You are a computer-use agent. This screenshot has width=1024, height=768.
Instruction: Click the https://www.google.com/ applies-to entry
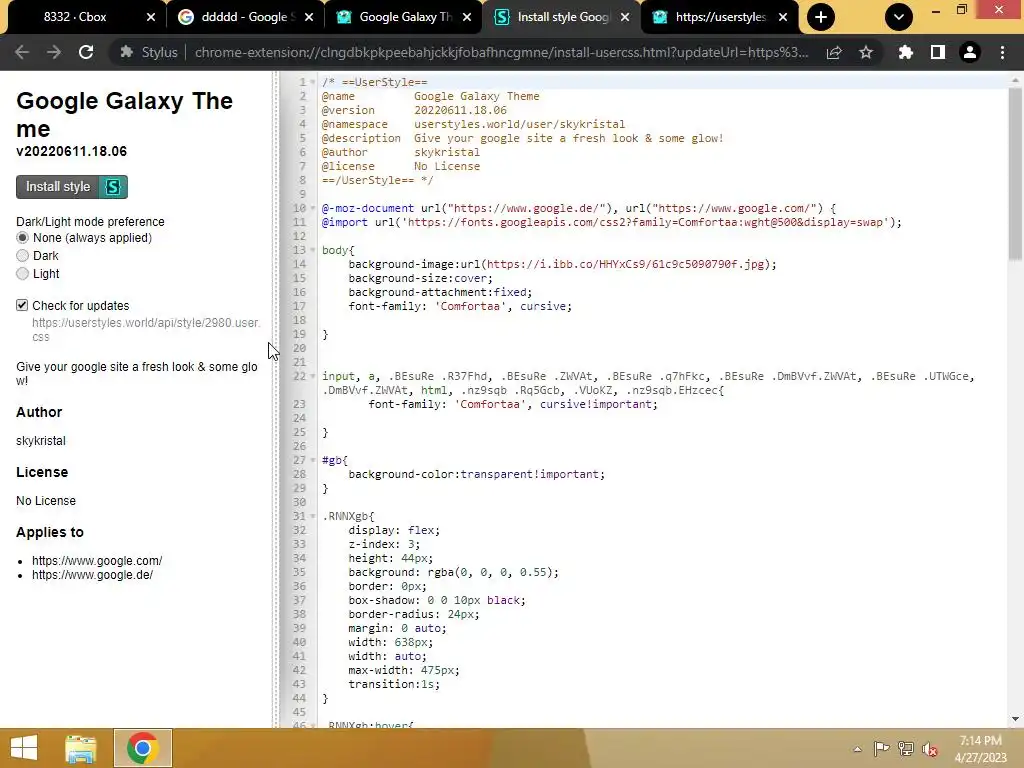click(x=97, y=561)
